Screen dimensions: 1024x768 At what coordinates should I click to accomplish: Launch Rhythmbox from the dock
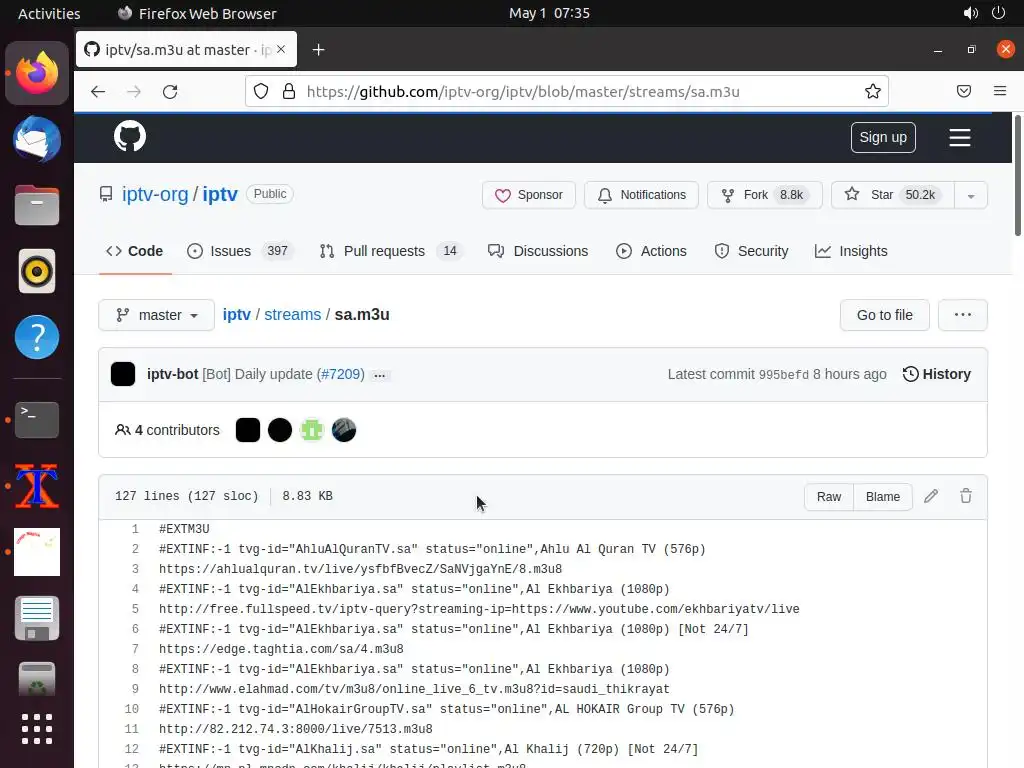click(x=37, y=271)
